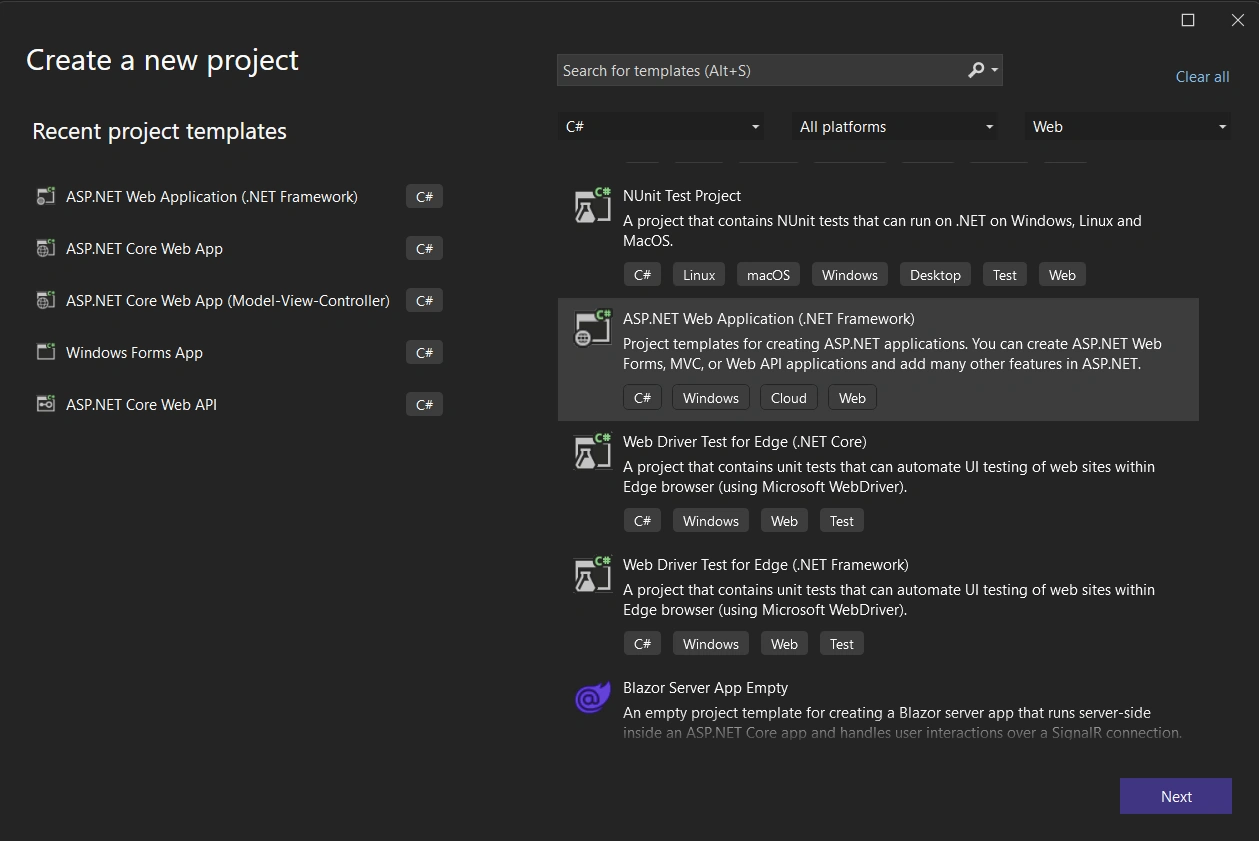Click Web tag on ASP.NET Web Application
1259x841 pixels.
(x=853, y=398)
